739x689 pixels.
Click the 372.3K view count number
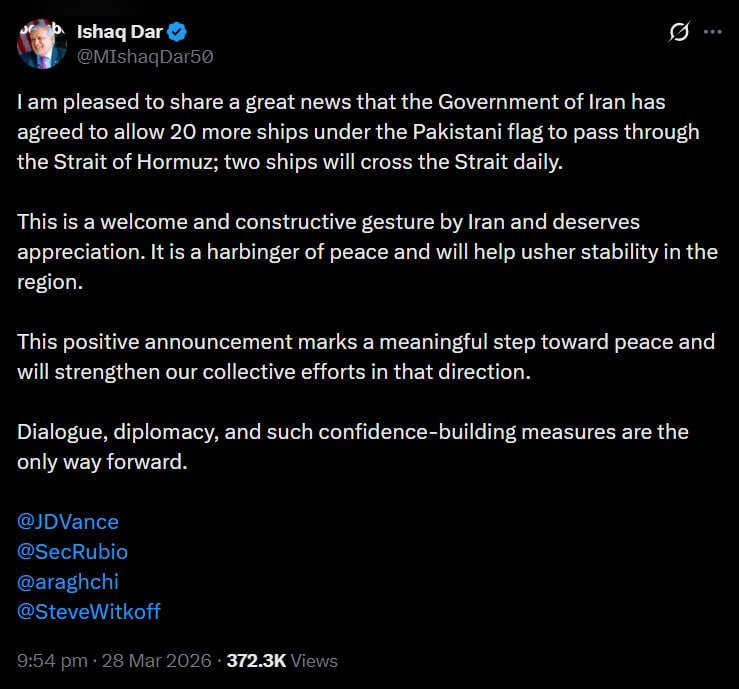[x=256, y=661]
